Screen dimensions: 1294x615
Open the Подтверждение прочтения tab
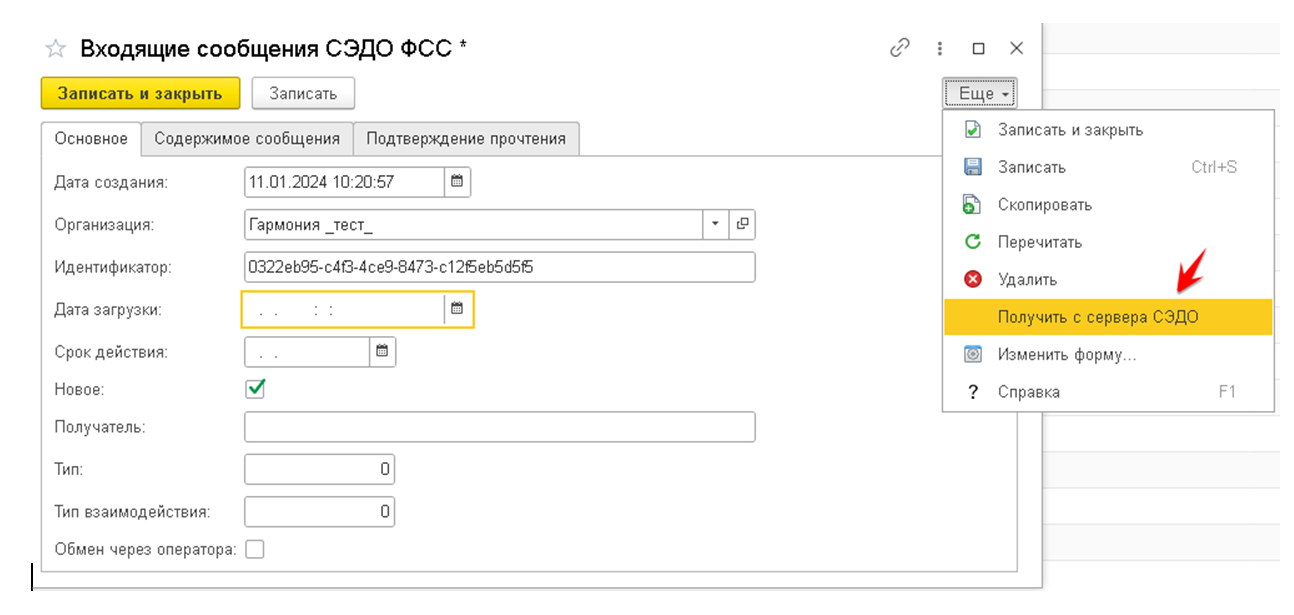coord(466,138)
